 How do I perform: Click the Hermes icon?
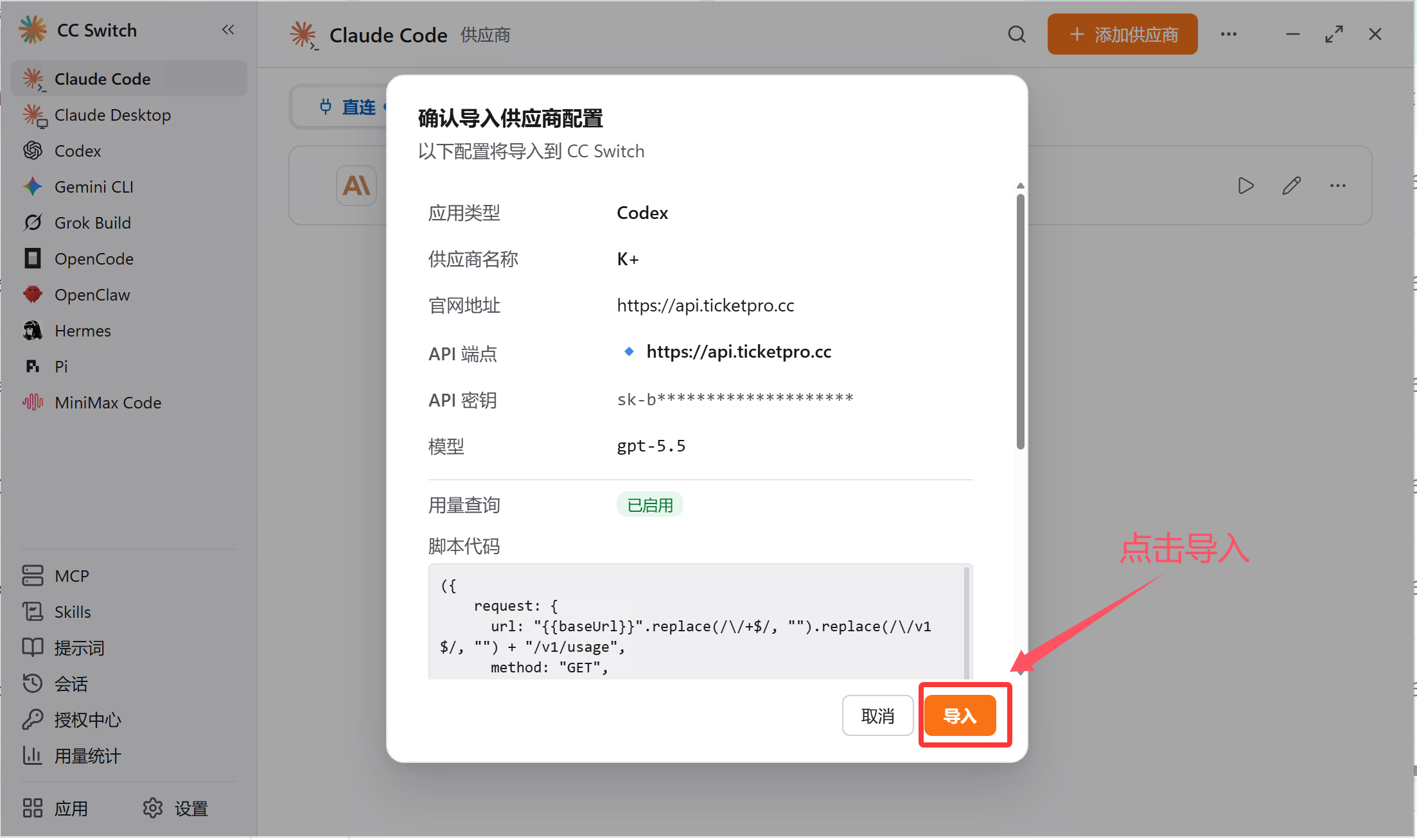pyautogui.click(x=33, y=331)
